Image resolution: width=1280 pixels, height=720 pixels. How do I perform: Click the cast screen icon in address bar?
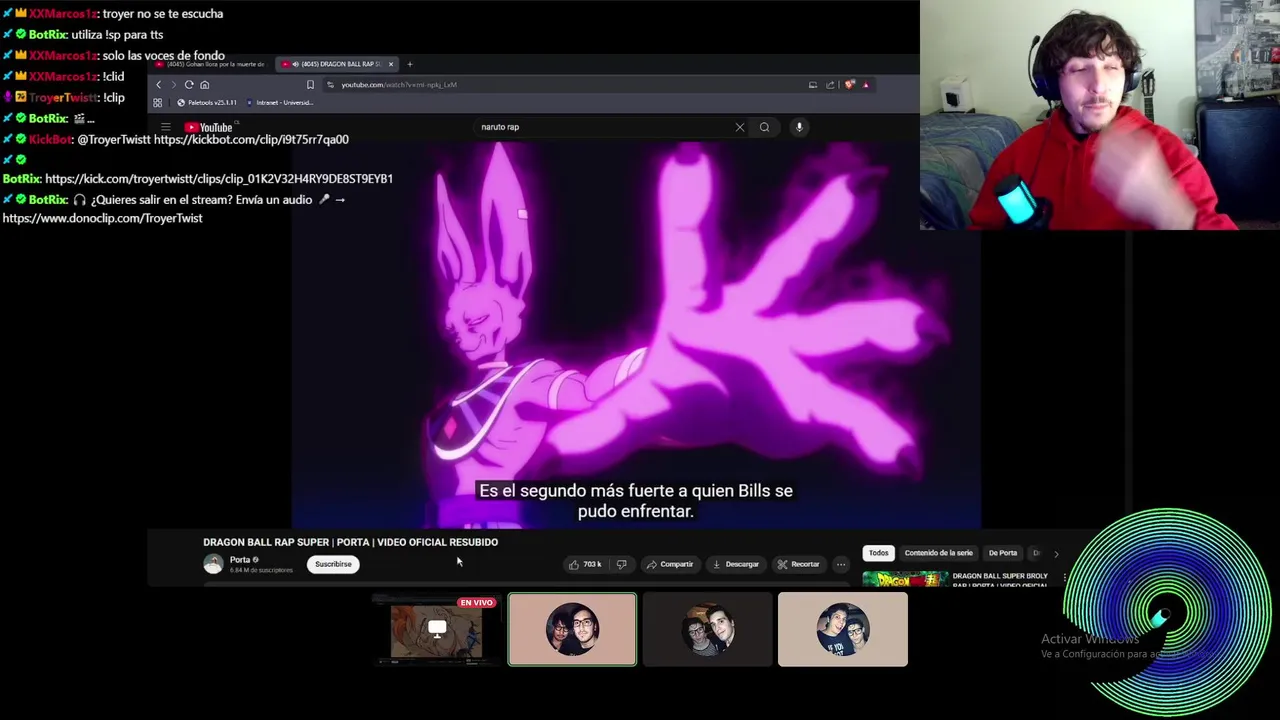point(813,85)
